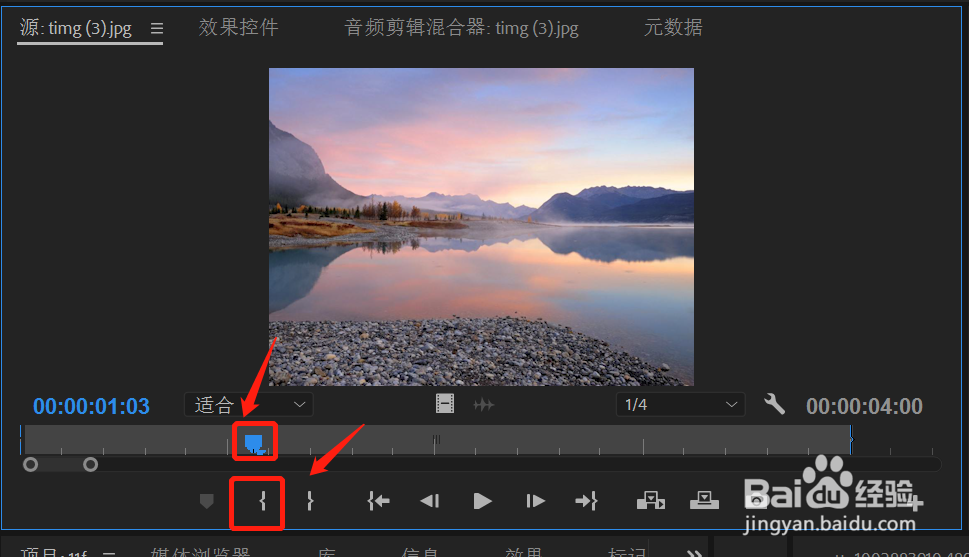969x557 pixels.
Task: Switch to the 效果控件 tab
Action: pyautogui.click(x=239, y=27)
